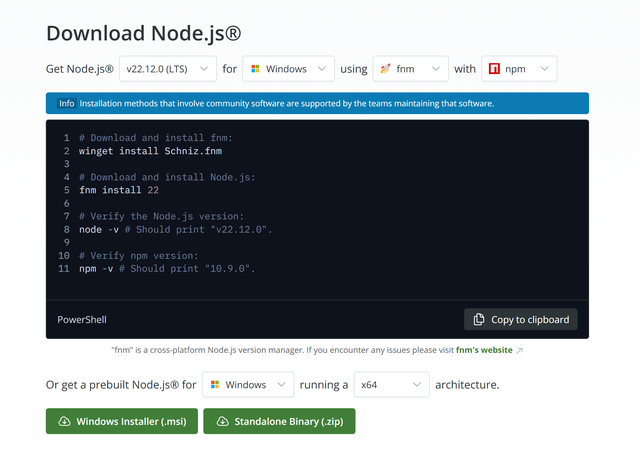Click the fnm rocket icon

coord(385,69)
